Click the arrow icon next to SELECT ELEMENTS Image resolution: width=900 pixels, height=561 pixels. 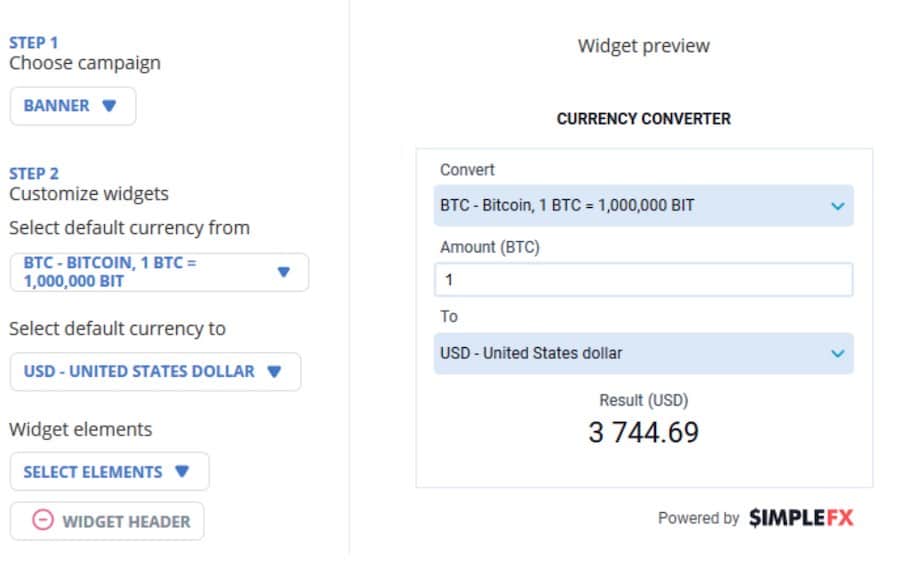coord(182,472)
